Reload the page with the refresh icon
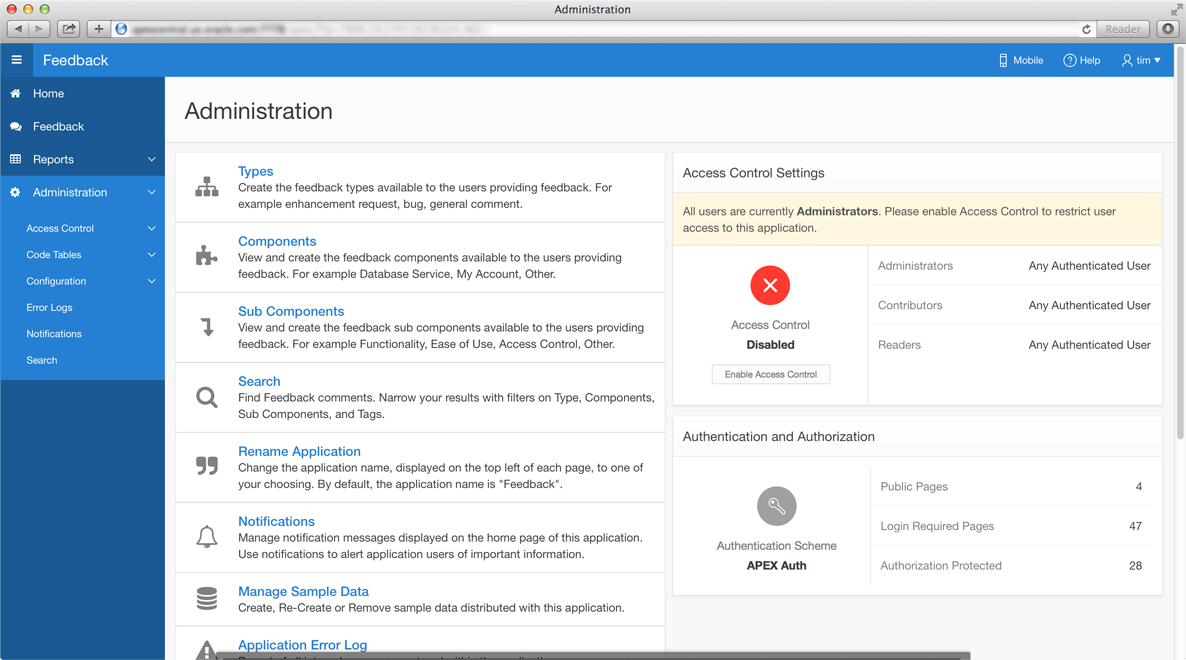This screenshot has width=1186, height=660. point(1086,29)
